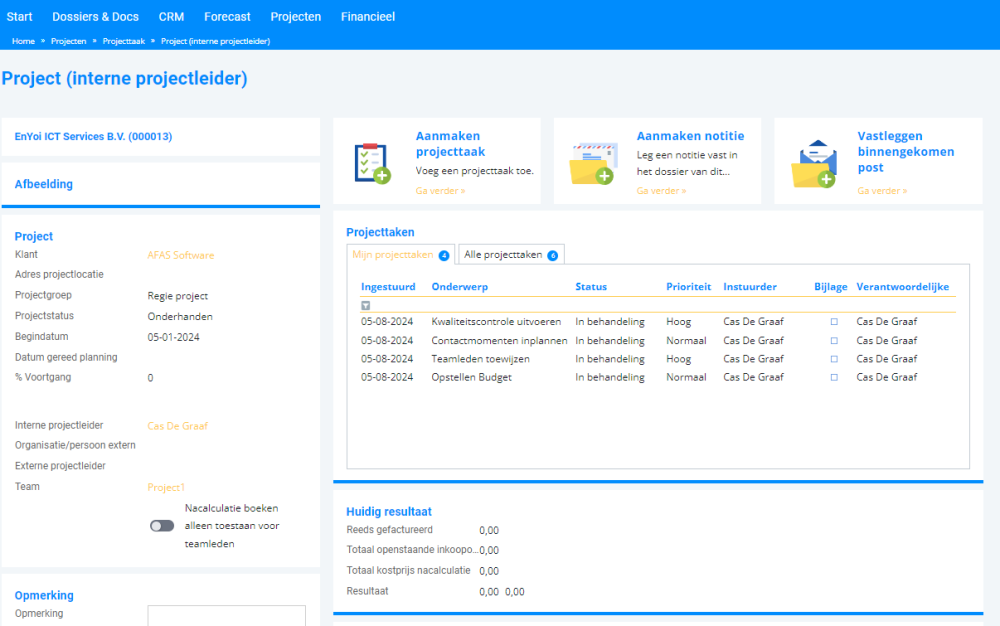Select the Kwaliteitscontrole uitvoeren task row
The width and height of the screenshot is (1000, 626).
coord(658,322)
